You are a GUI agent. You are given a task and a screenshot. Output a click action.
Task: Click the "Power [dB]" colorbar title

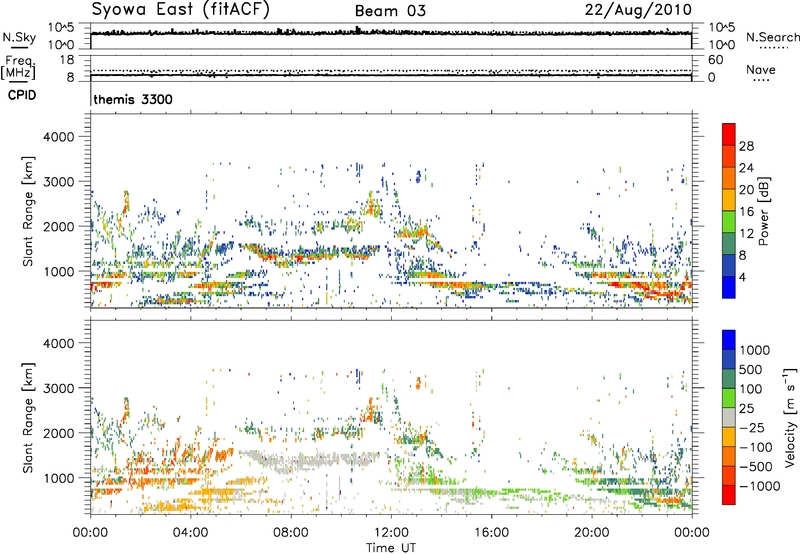(x=764, y=211)
